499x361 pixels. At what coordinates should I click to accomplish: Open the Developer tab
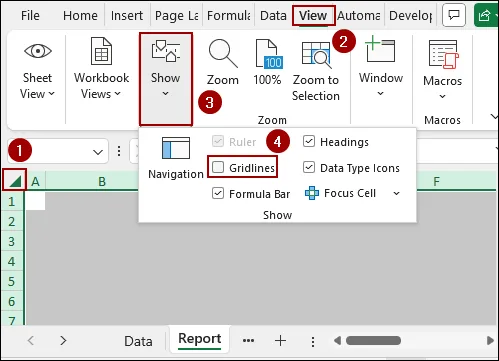click(411, 15)
